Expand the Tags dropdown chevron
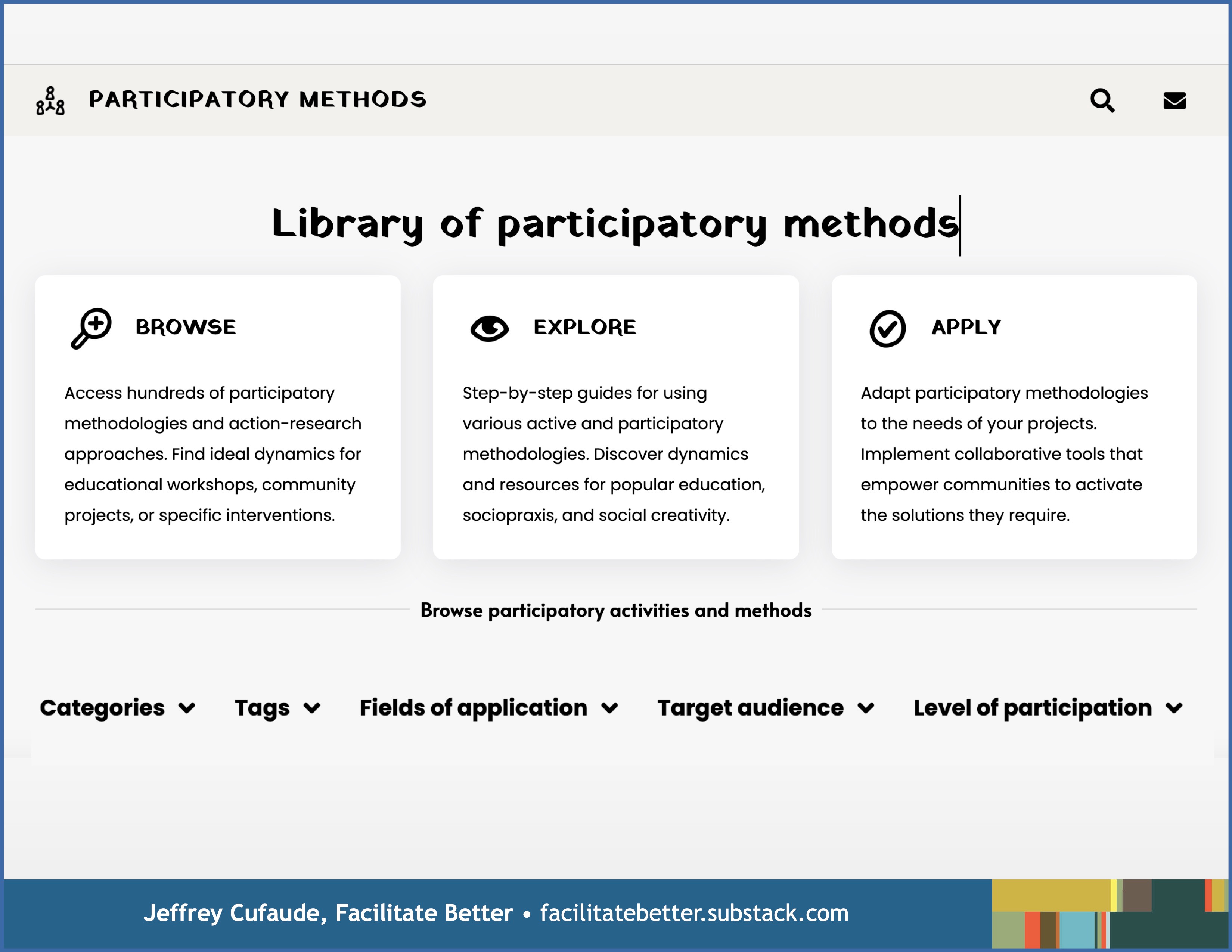Screen dimensions: 1232x952 (311, 708)
